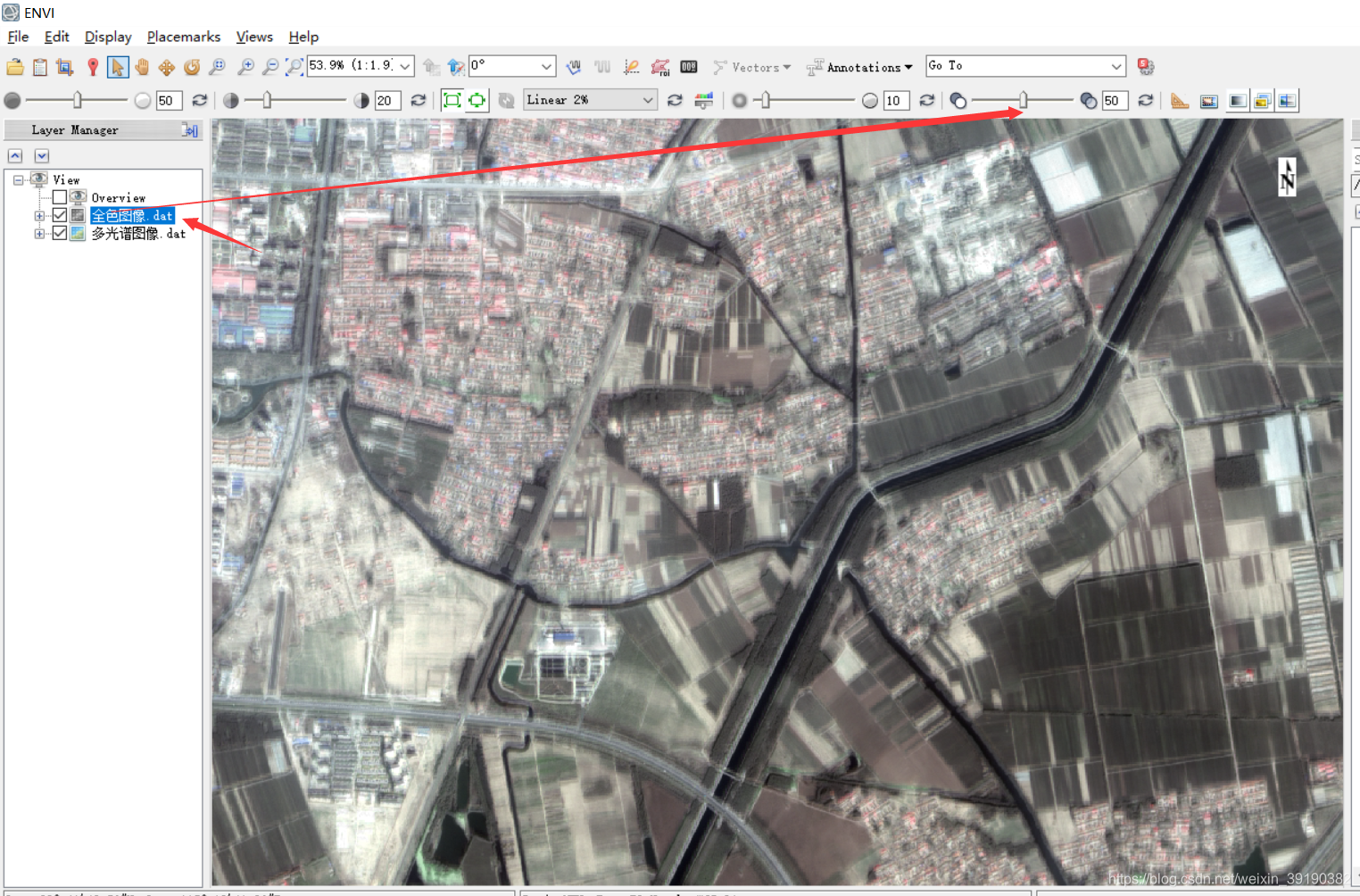Select the Fly four-arrow tool
The image size is (1360, 896).
[167, 67]
